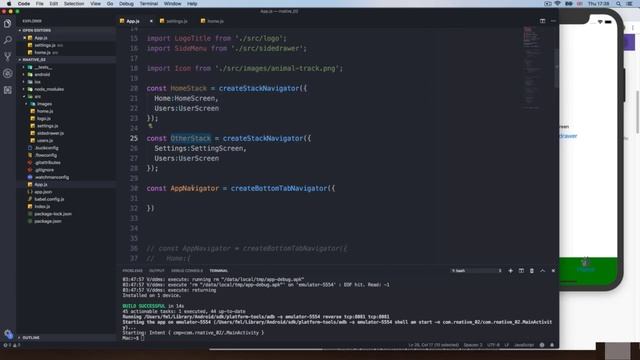
Task: Open the bash terminal selector dropdown
Action: (x=476, y=271)
